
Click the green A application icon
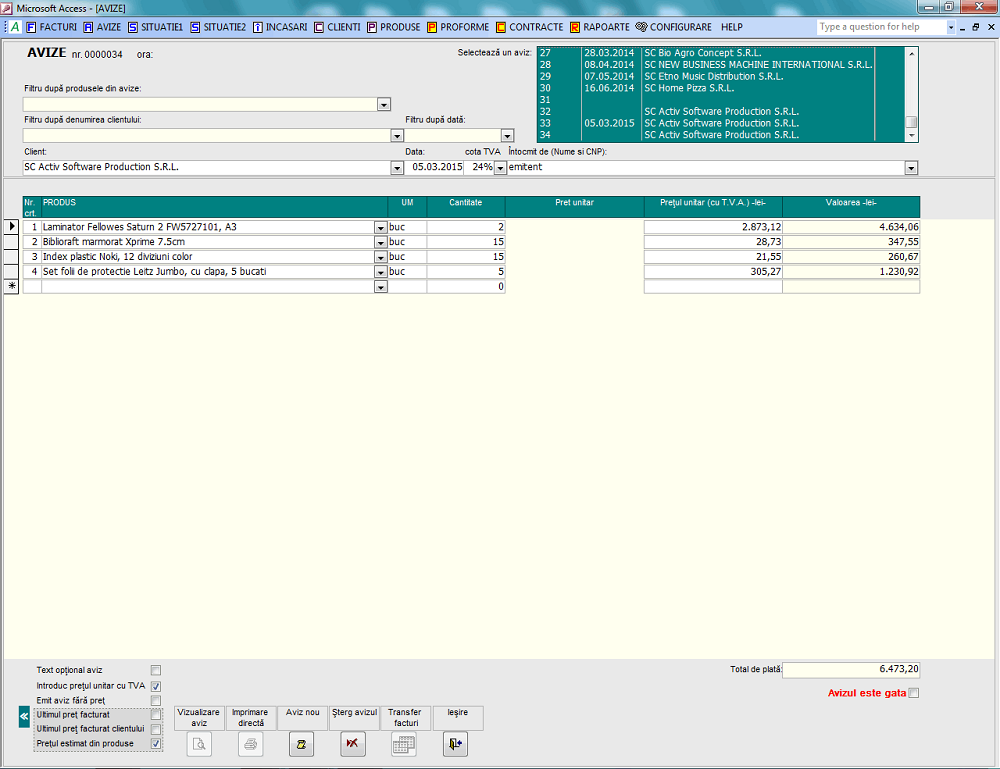[x=15, y=27]
